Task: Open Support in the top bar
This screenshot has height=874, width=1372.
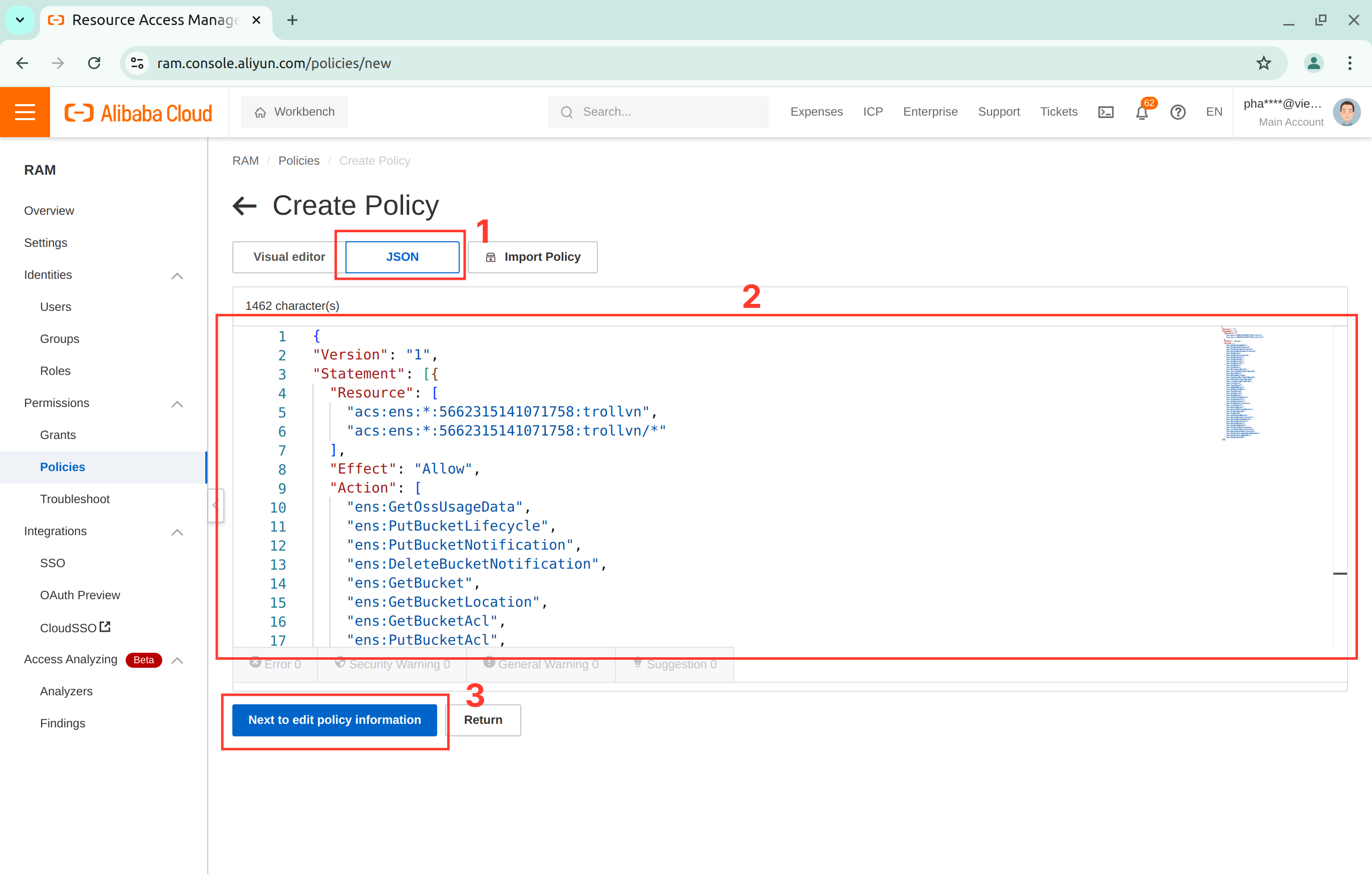Action: click(x=998, y=112)
